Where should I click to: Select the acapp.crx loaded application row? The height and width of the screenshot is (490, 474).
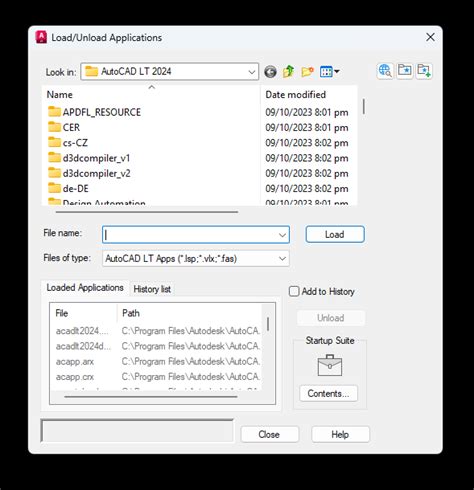coord(157,377)
